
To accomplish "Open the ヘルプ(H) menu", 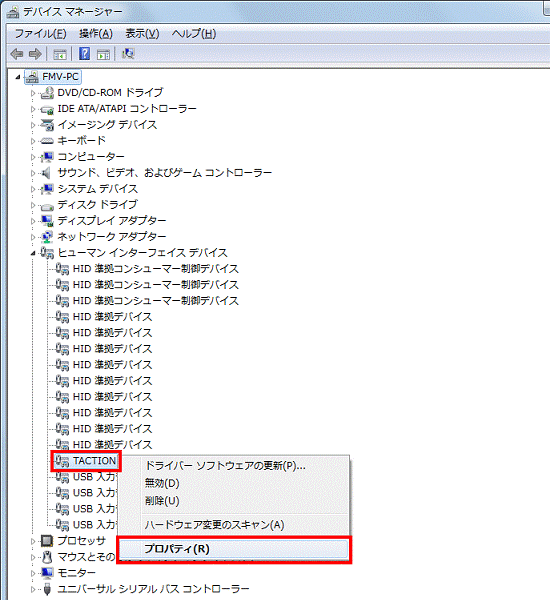I will coord(194,34).
